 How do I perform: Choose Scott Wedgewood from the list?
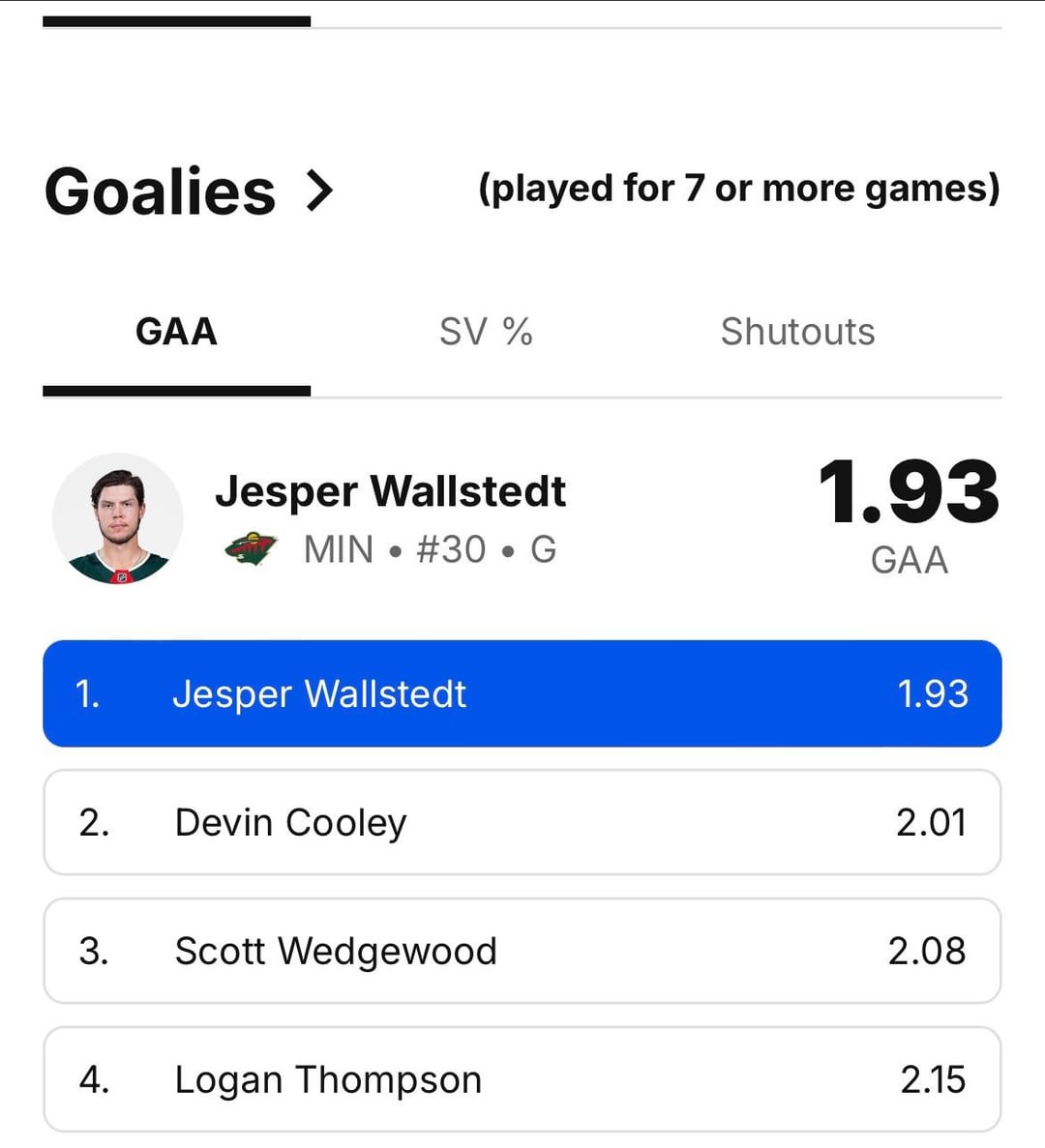click(x=335, y=952)
